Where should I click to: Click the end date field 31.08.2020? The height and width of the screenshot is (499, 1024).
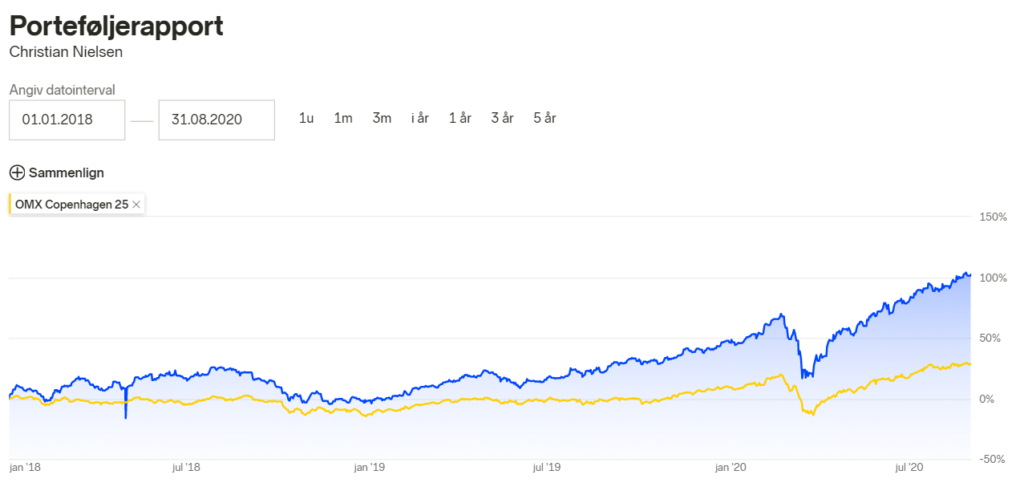coord(216,120)
